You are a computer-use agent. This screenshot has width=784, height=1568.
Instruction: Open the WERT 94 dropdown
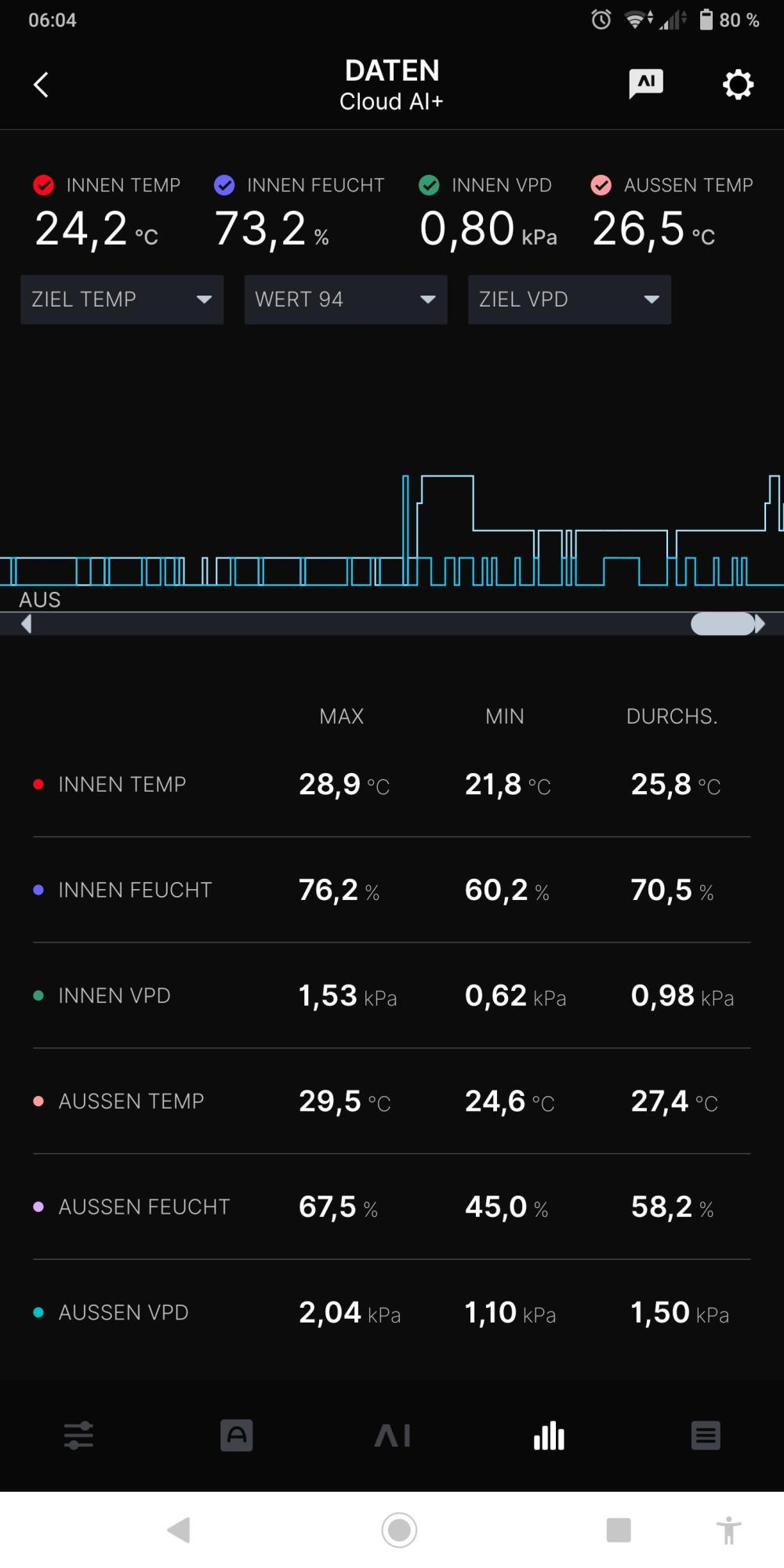[x=346, y=299]
